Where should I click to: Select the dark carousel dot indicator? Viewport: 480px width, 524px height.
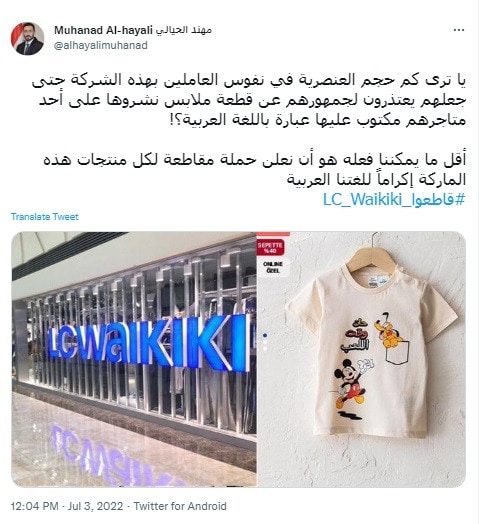(265, 335)
